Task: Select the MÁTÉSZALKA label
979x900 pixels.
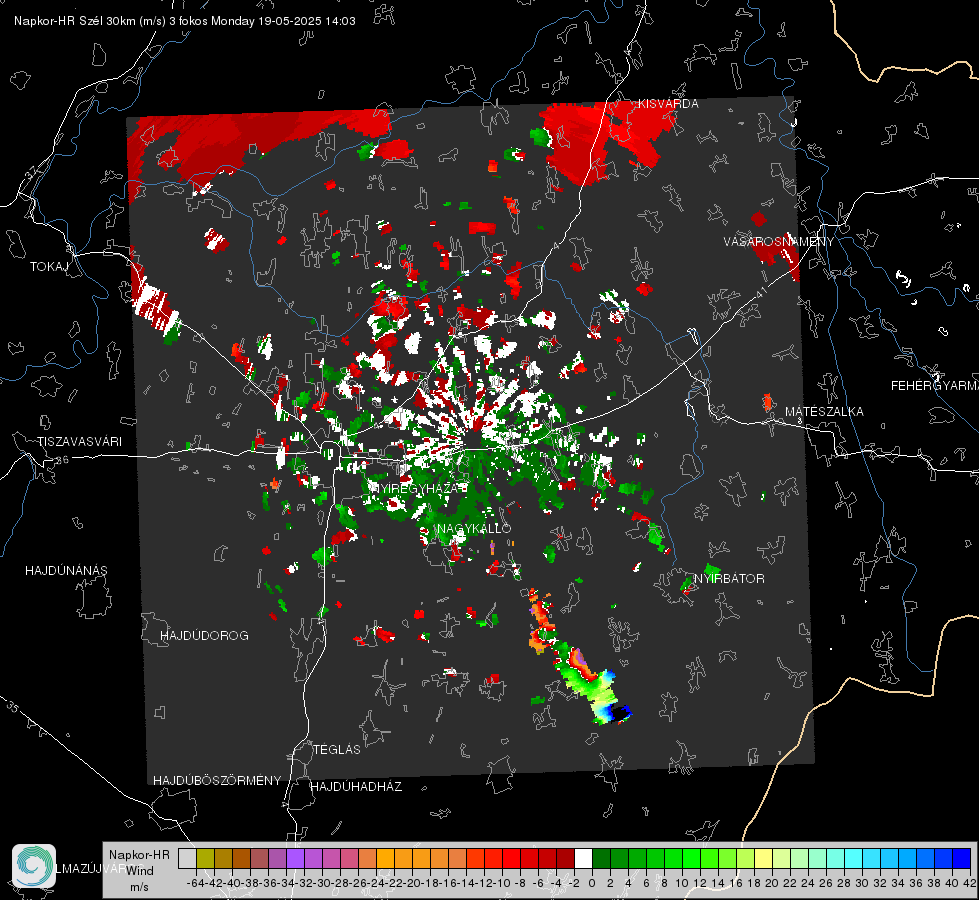Action: pyautogui.click(x=824, y=412)
